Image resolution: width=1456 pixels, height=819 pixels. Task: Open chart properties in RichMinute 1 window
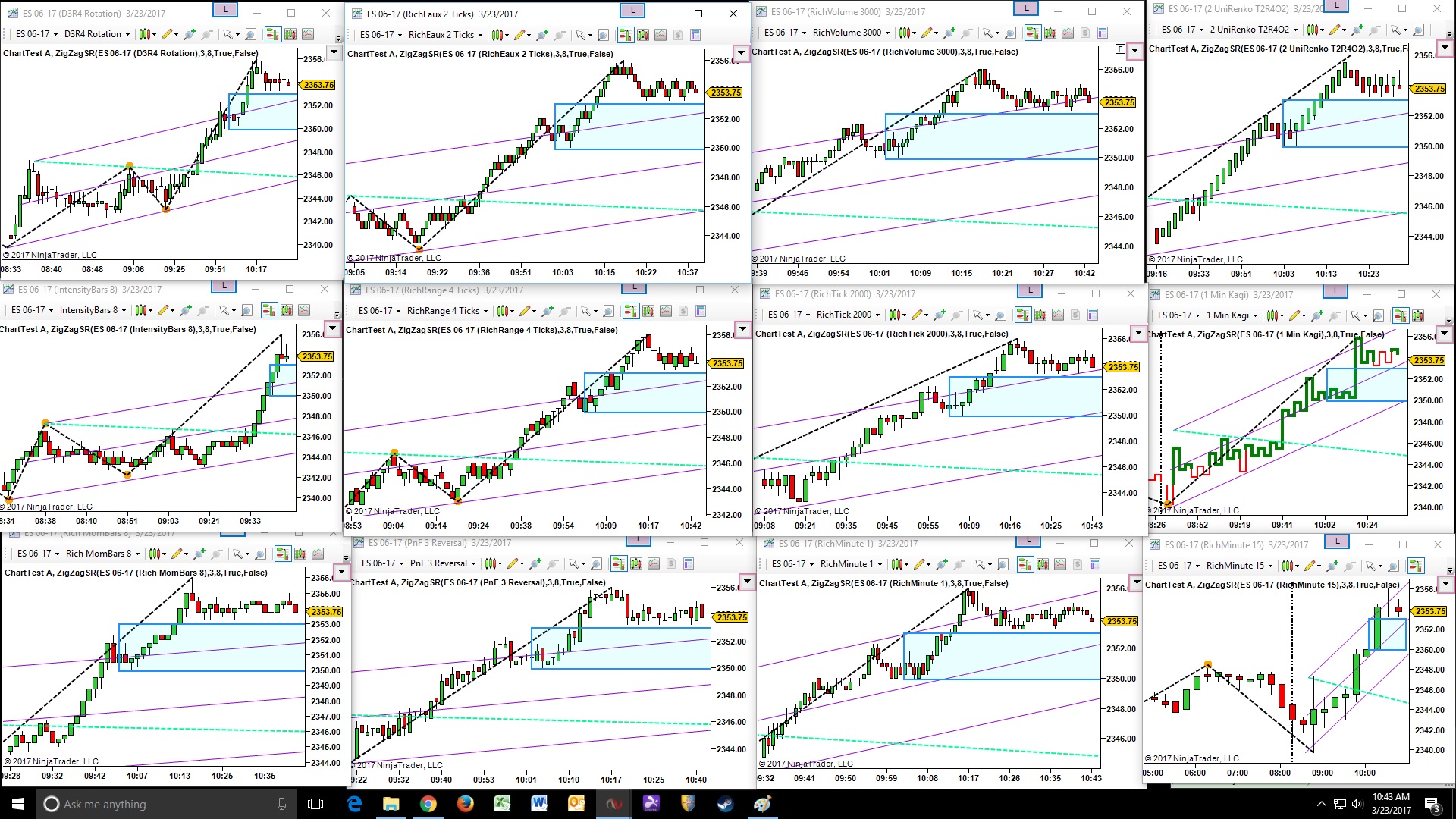[x=1095, y=564]
